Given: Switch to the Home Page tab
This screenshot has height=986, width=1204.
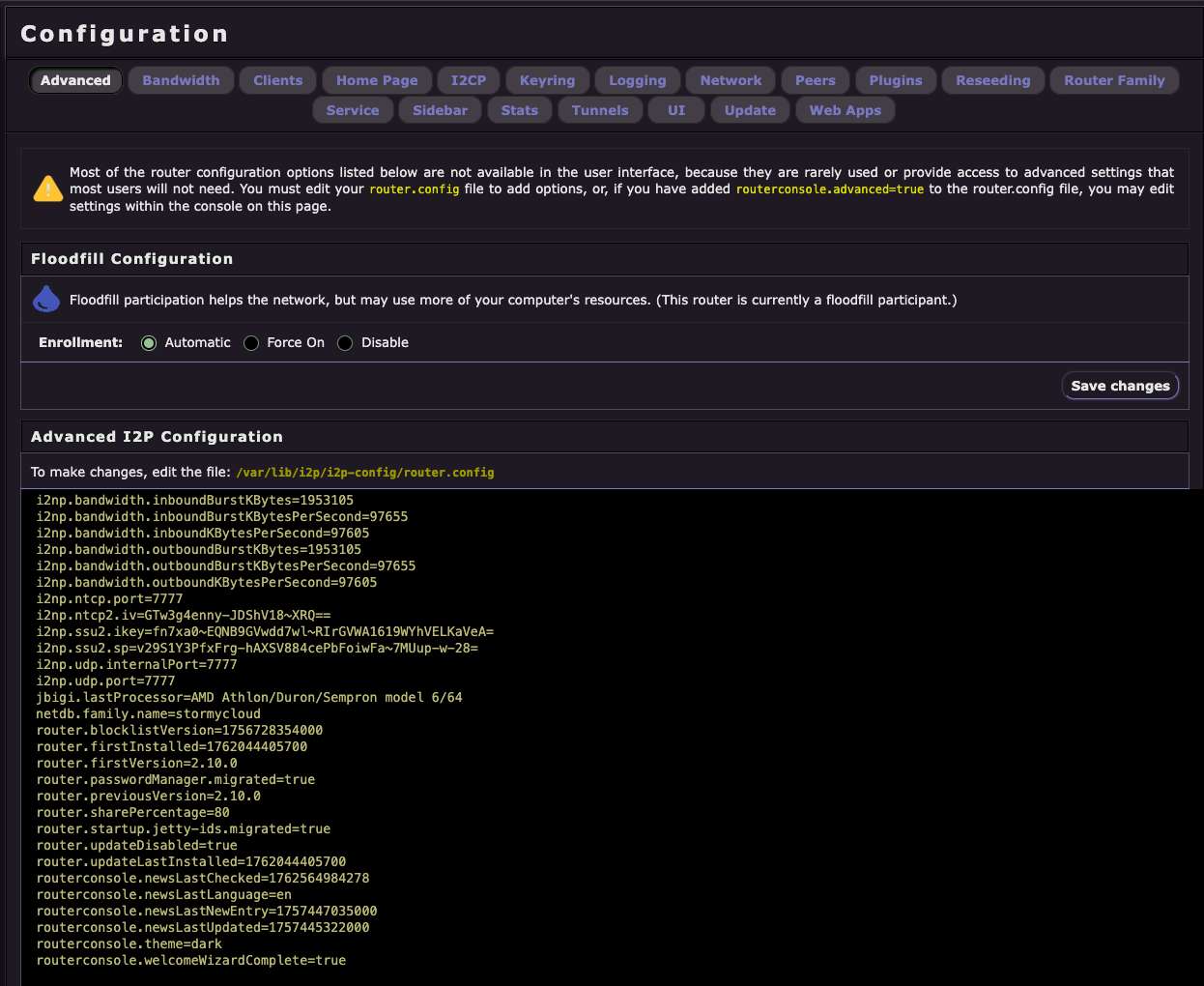Looking at the screenshot, I should pyautogui.click(x=377, y=80).
